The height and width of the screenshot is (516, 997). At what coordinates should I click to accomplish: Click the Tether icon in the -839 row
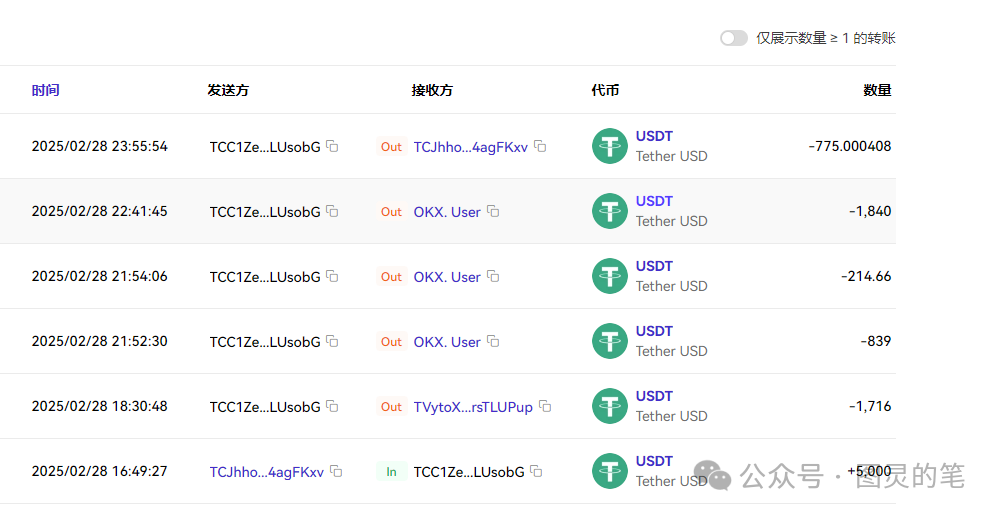click(x=610, y=341)
